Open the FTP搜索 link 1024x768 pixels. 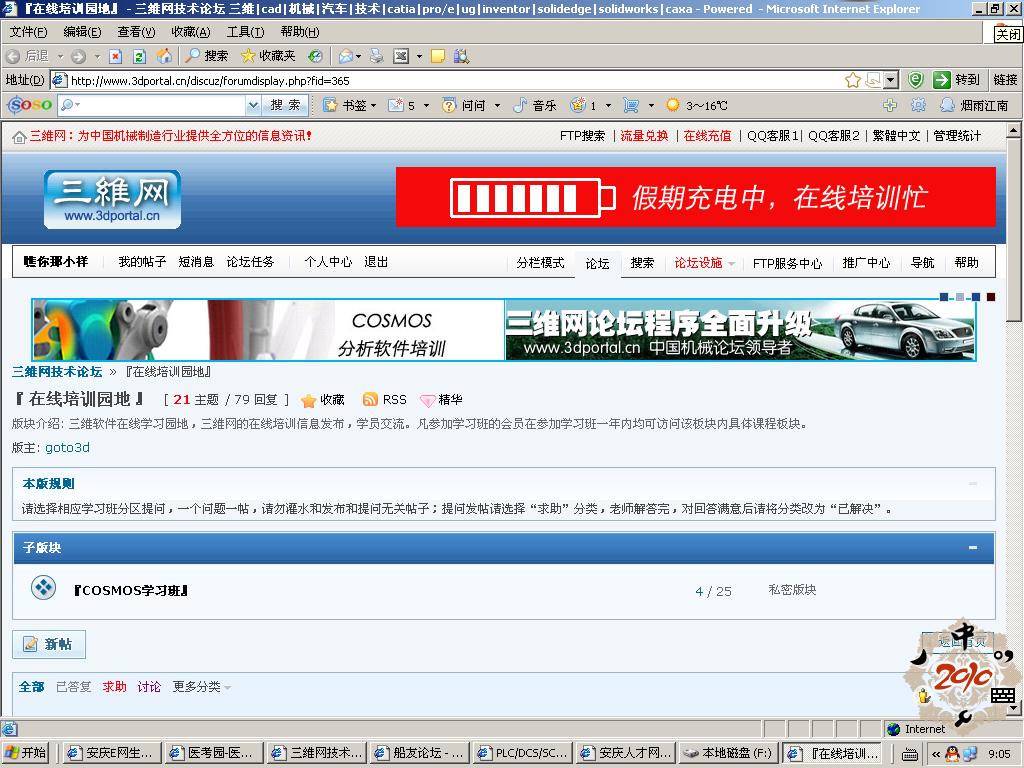click(583, 136)
